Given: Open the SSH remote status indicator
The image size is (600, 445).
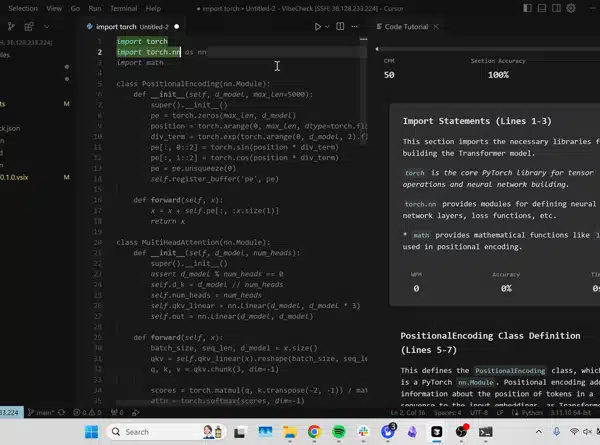Looking at the screenshot, I should (11, 412).
